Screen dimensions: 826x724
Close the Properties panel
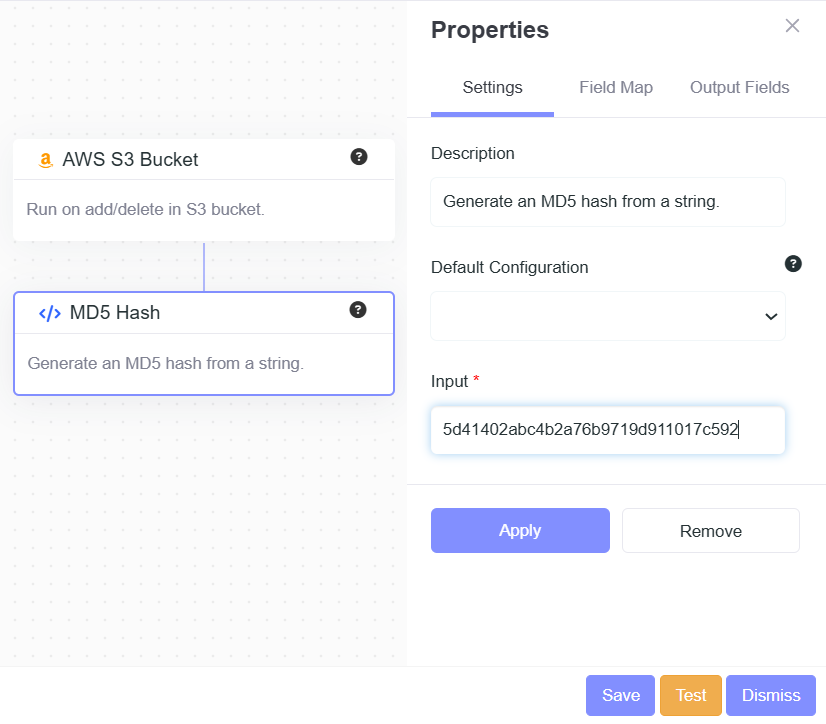point(792,26)
